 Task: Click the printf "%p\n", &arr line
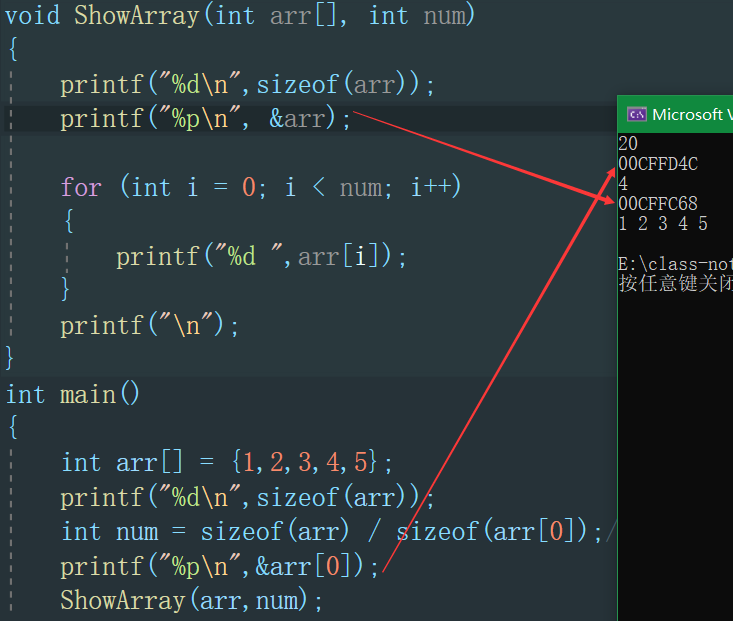pos(205,118)
